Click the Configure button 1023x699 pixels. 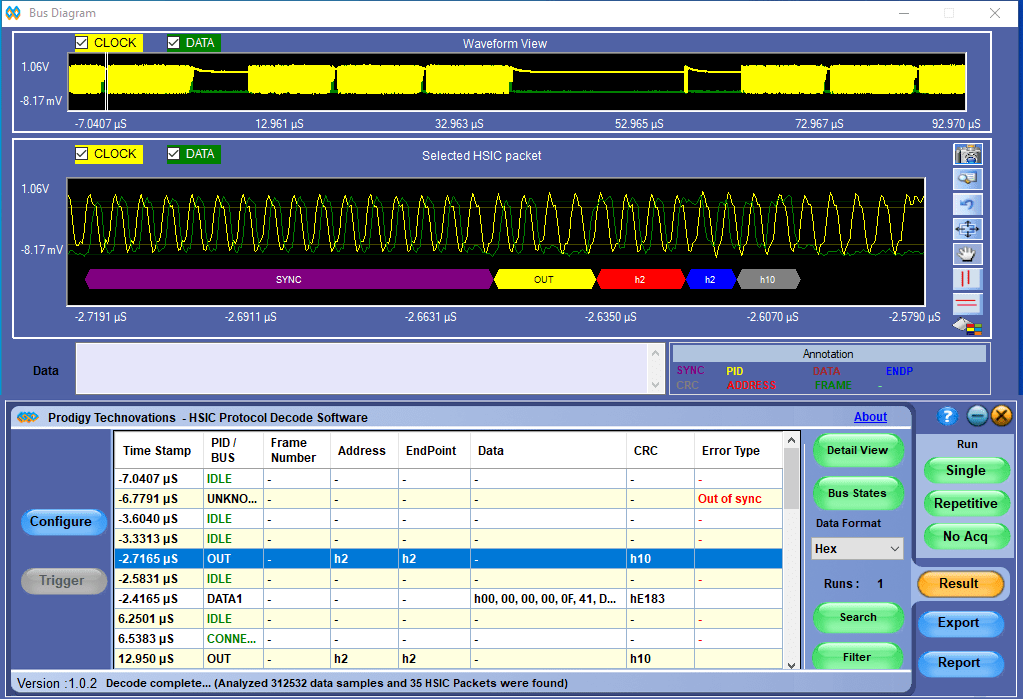click(x=60, y=522)
